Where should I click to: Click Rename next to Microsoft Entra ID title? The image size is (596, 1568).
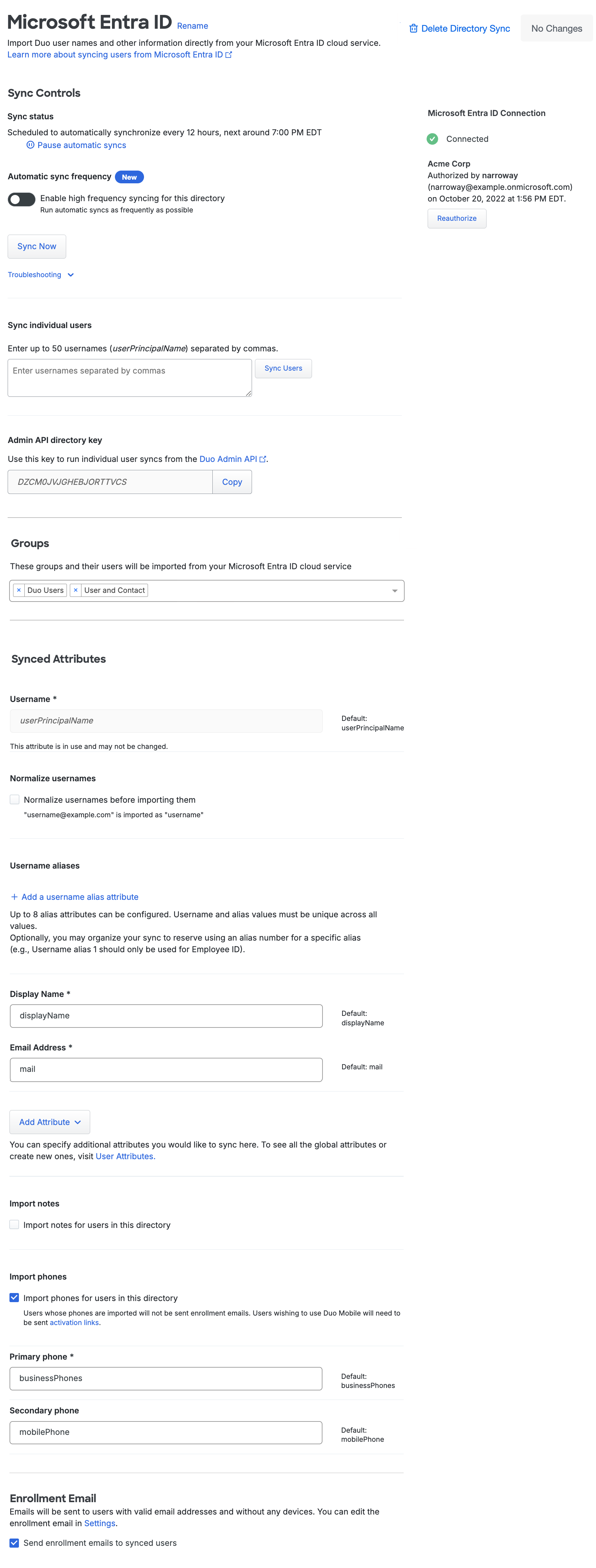(192, 25)
